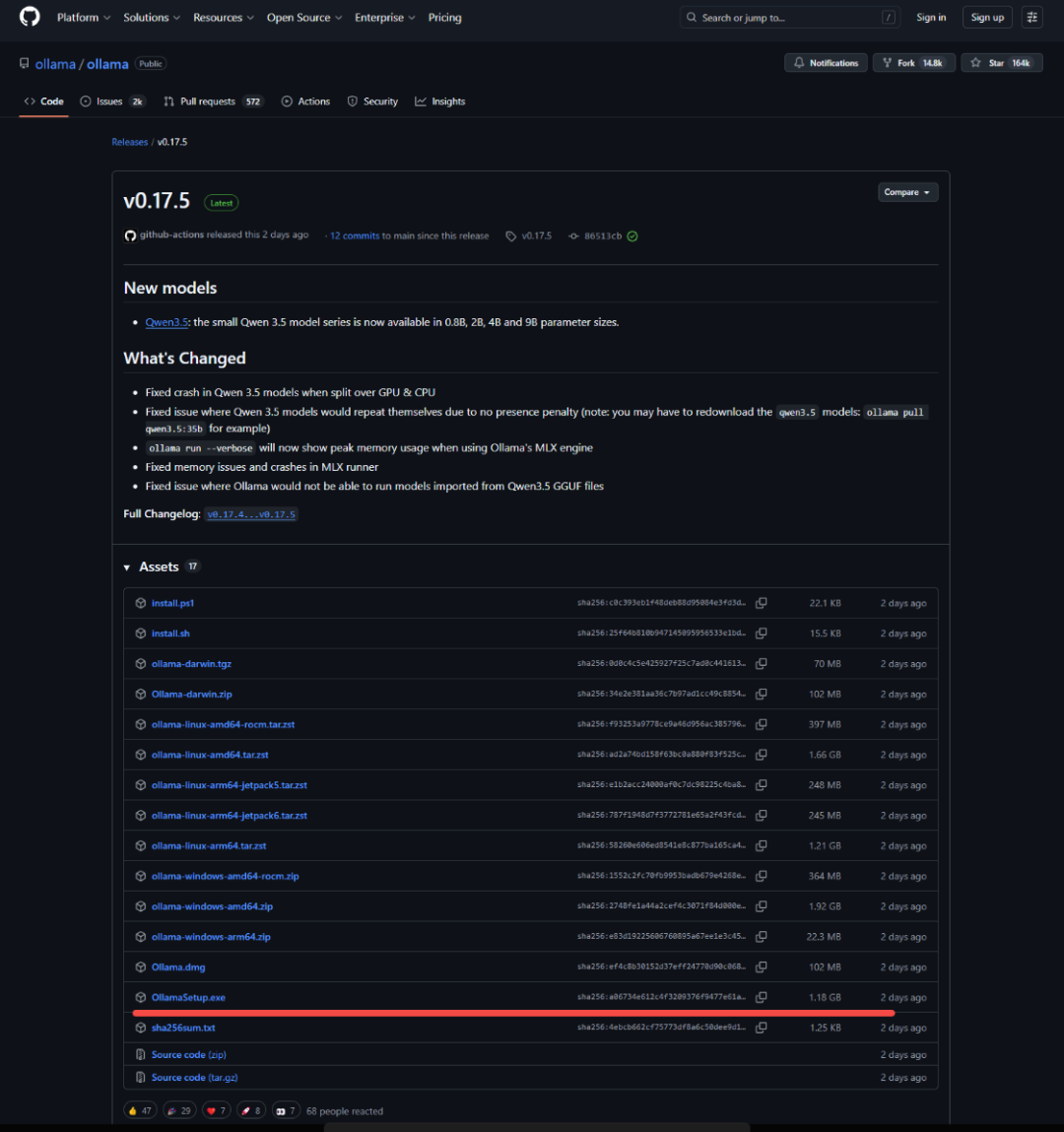Expand the Open Source menu
Screen dimensions: 1064x1132
point(303,18)
